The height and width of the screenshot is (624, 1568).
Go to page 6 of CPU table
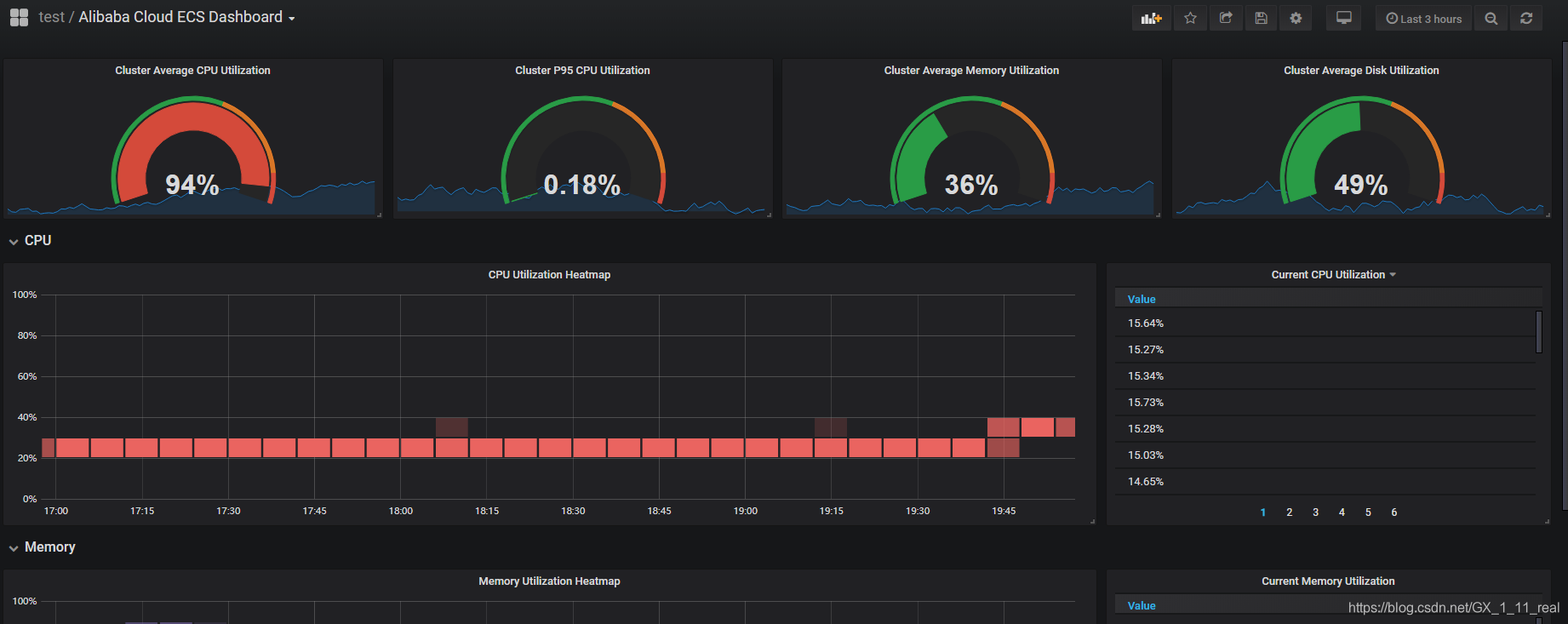[x=1394, y=512]
